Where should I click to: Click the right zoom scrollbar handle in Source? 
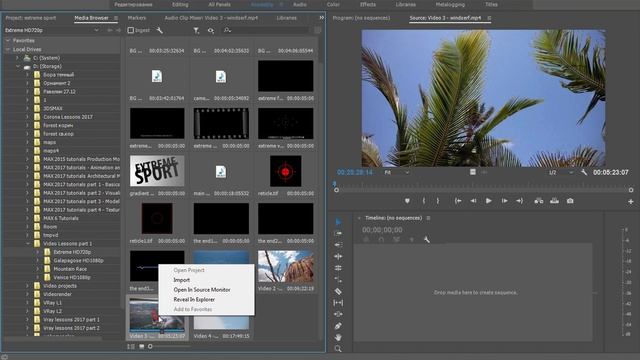(x=631, y=190)
